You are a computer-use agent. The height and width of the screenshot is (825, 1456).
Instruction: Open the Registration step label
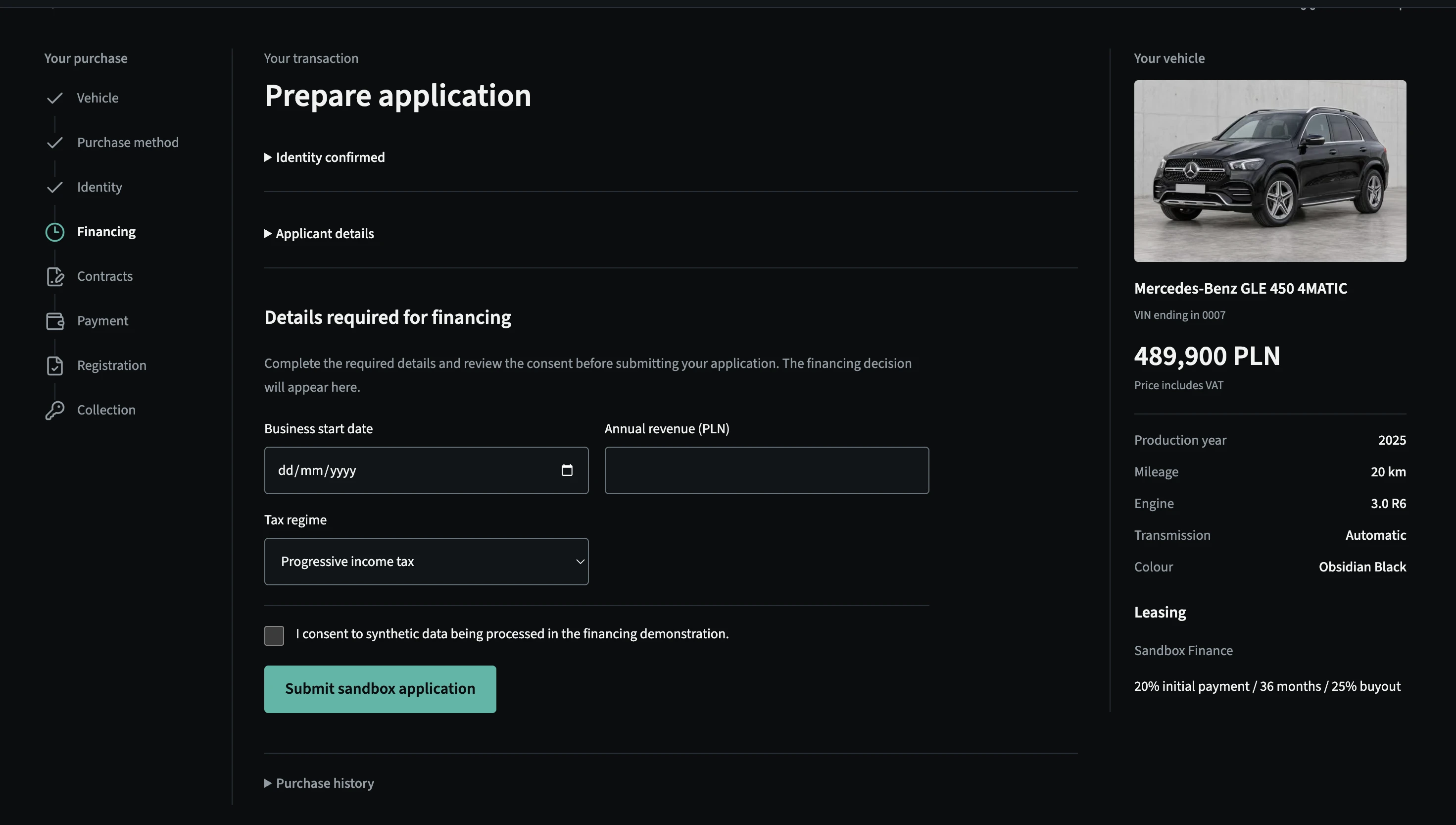coord(111,365)
